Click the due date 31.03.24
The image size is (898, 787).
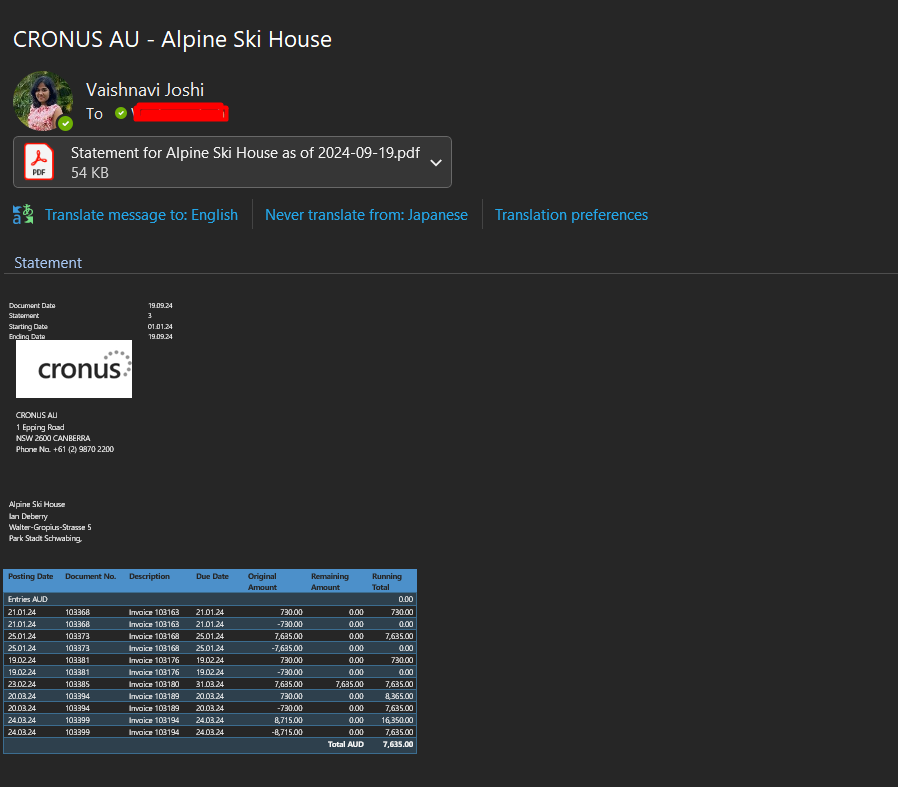pos(210,684)
